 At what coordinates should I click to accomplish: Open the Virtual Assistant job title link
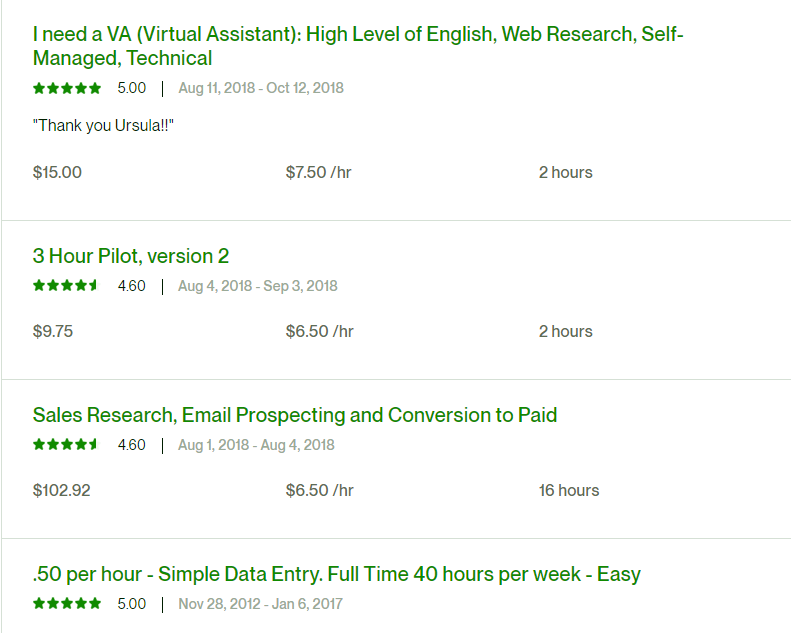tap(358, 46)
